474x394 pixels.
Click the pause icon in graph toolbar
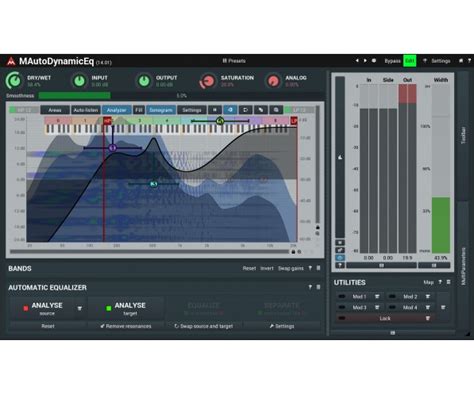215,110
